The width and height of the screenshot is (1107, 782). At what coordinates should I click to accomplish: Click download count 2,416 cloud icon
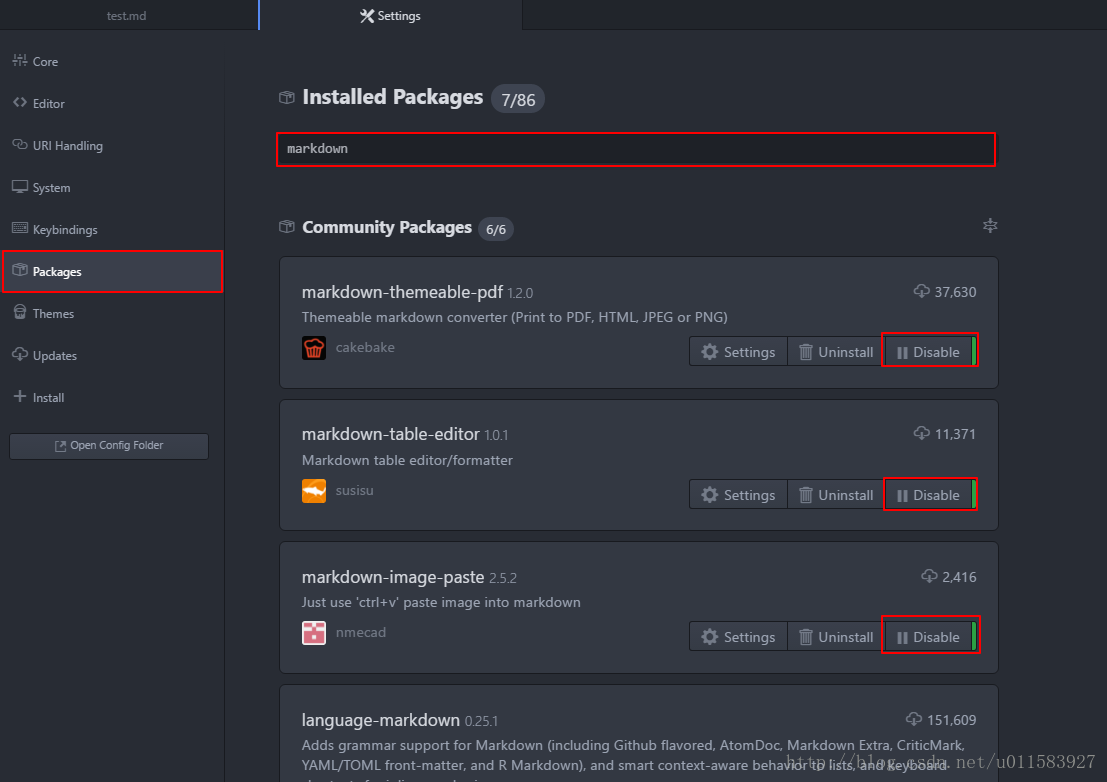click(x=929, y=577)
